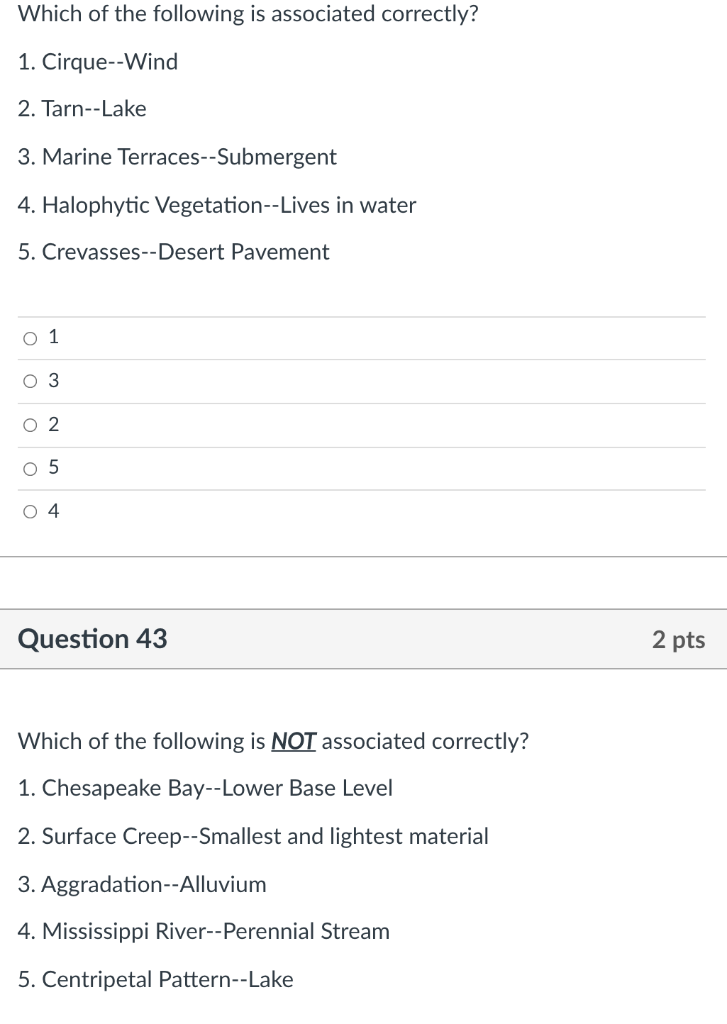Click the first question's prompt sentence at the top
The width and height of the screenshot is (727, 1024).
248,14
